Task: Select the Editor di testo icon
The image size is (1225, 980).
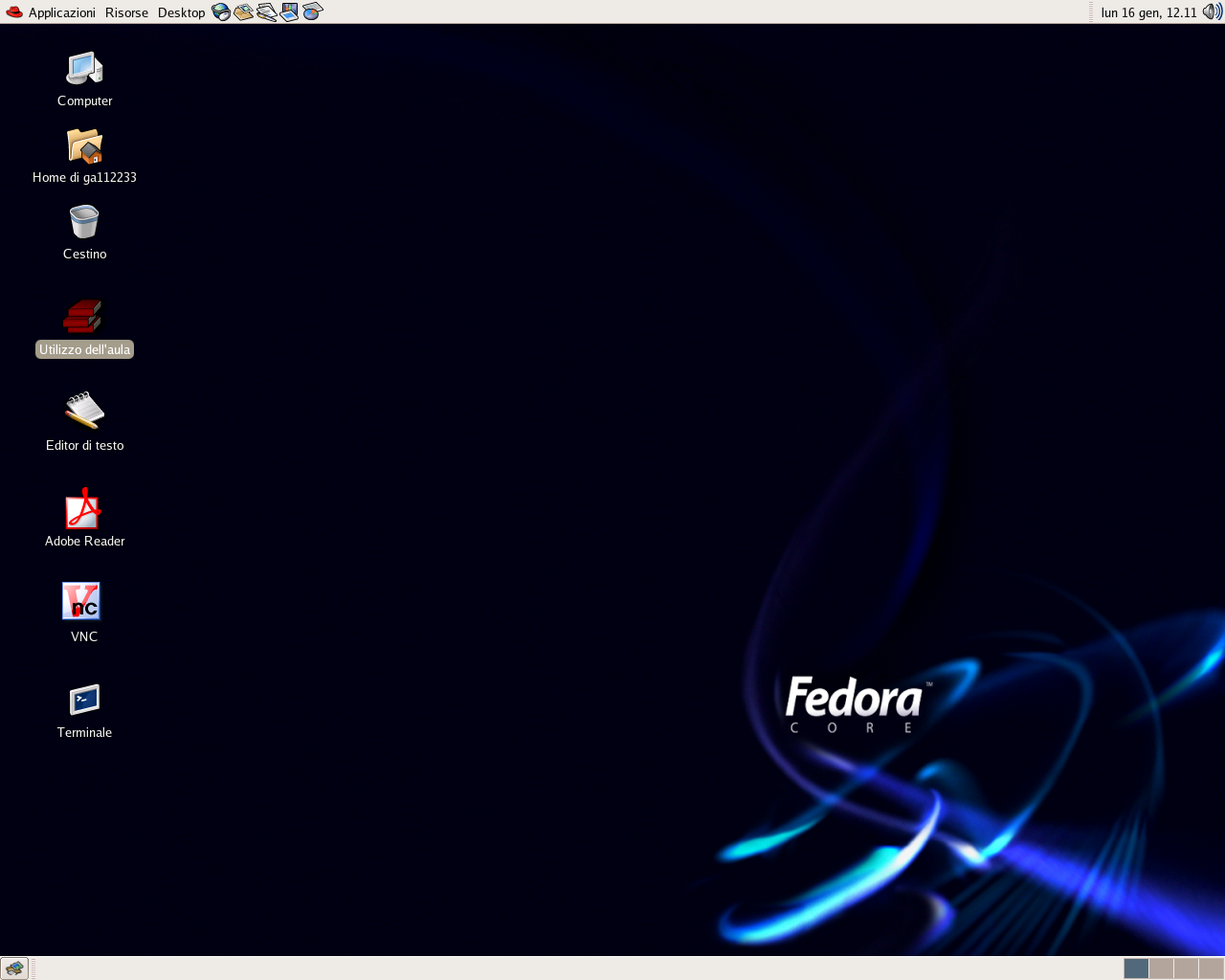Action: pos(84,411)
